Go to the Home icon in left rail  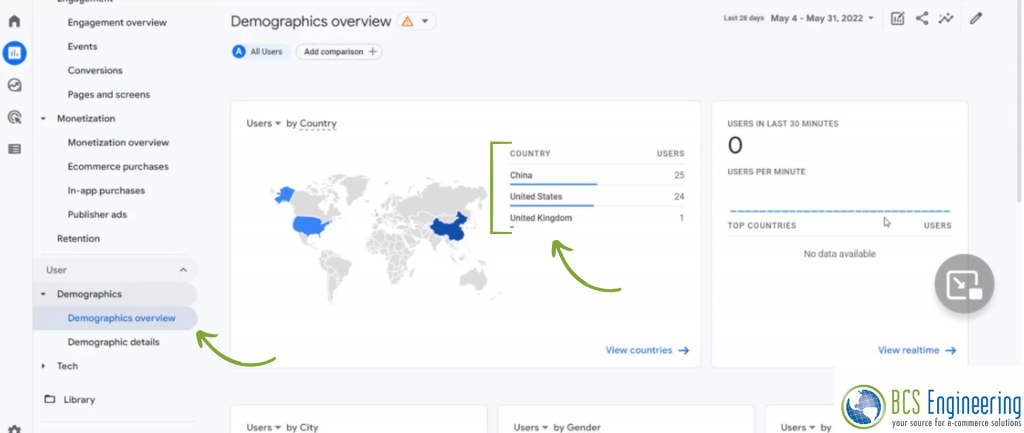point(14,21)
